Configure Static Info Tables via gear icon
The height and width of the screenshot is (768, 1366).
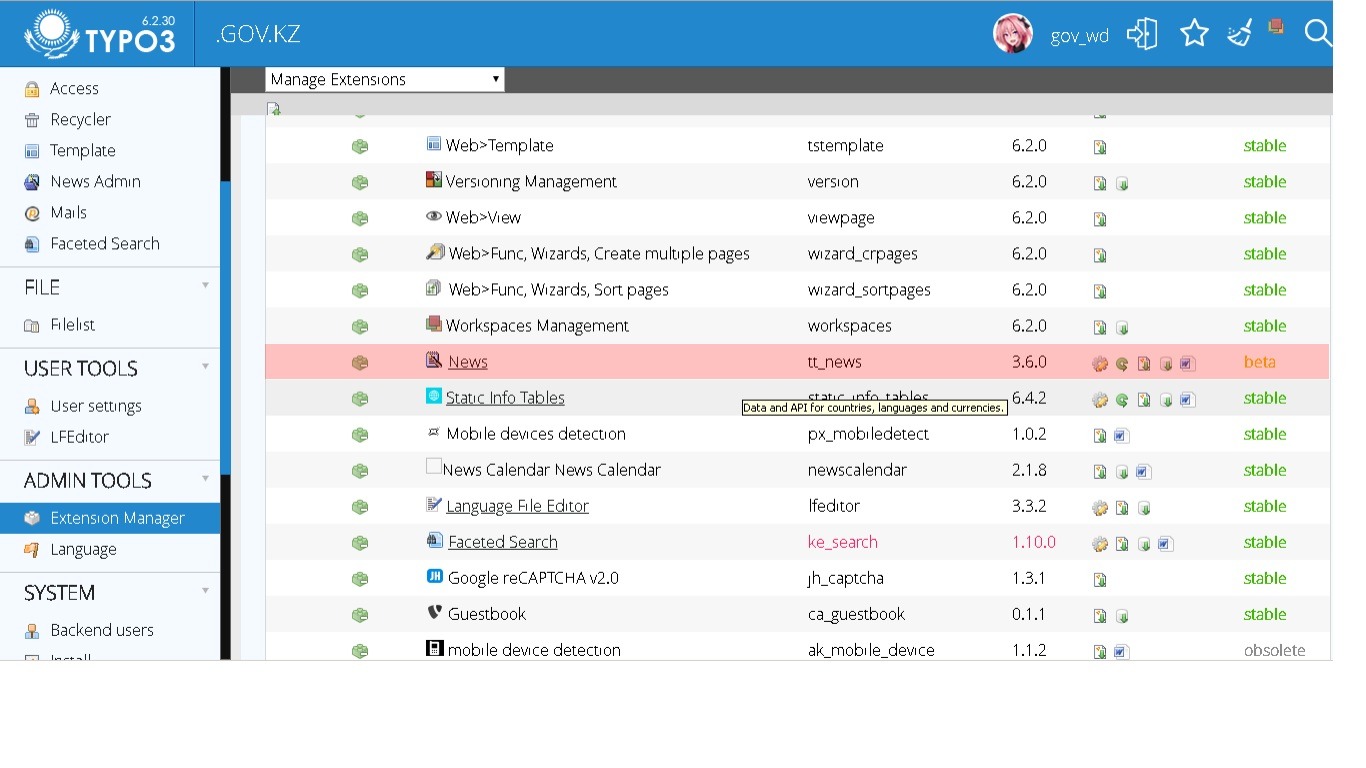(x=1100, y=399)
